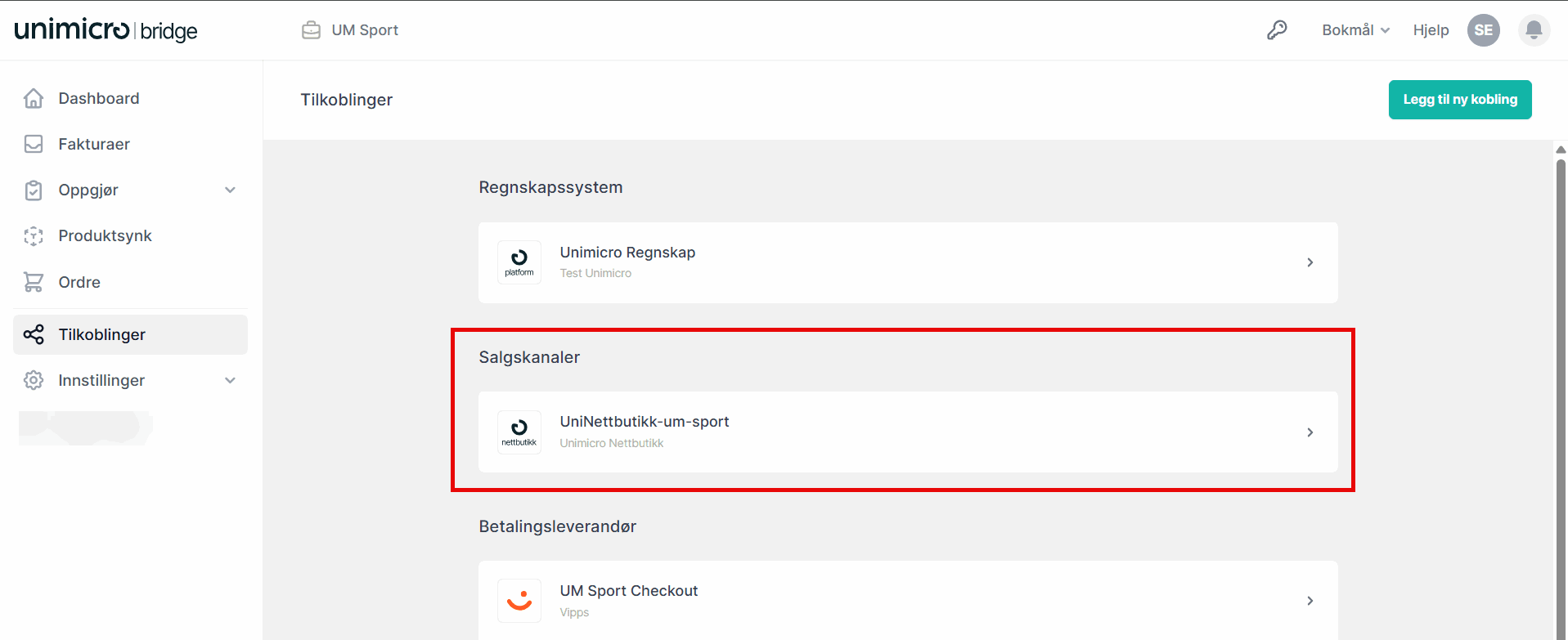Expand the Oppgjør section

pyautogui.click(x=230, y=190)
